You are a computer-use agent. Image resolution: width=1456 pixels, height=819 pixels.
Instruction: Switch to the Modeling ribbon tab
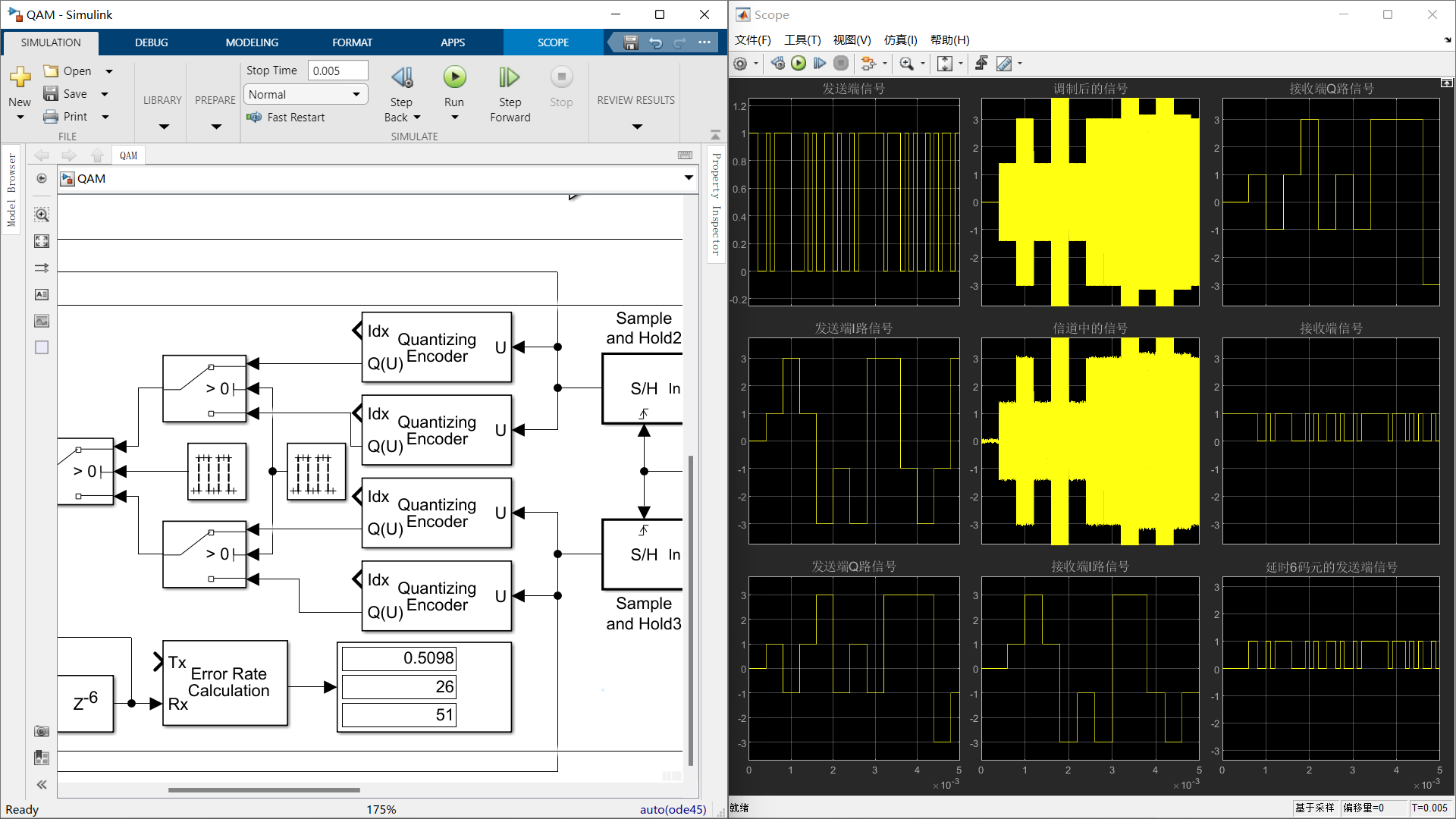pyautogui.click(x=252, y=42)
